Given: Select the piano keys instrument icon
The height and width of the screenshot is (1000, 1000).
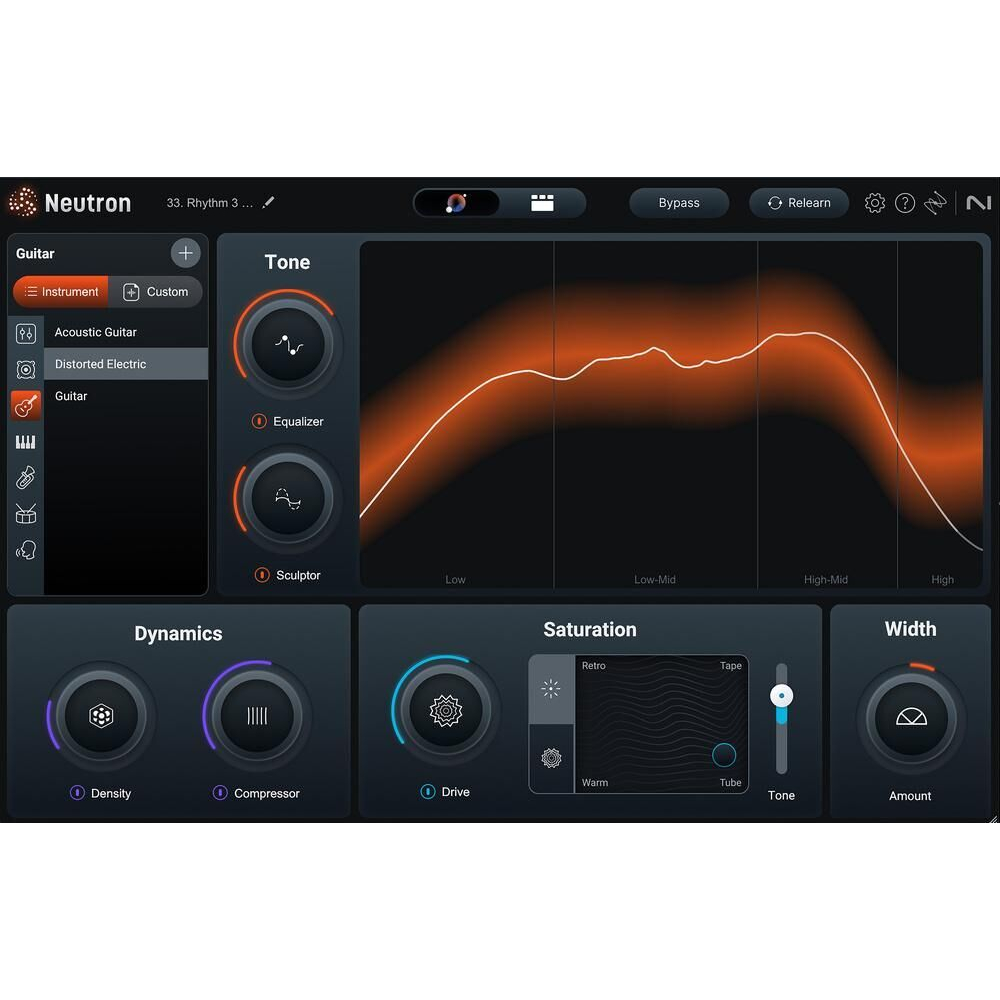Looking at the screenshot, I should point(26,441).
